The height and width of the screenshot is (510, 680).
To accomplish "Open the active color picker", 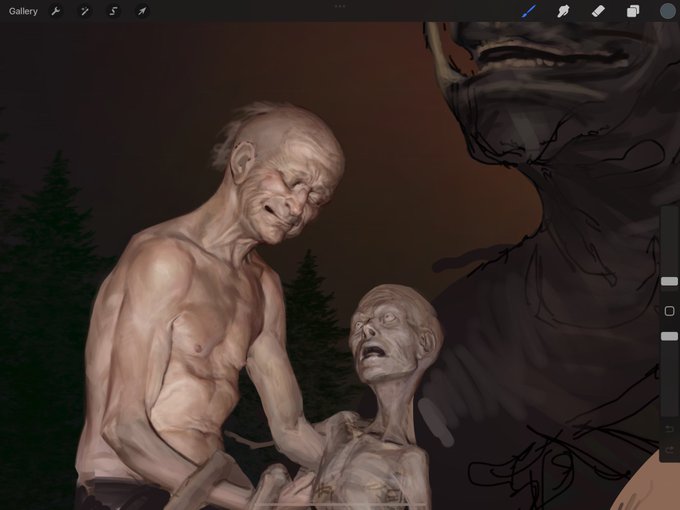I will coord(667,11).
